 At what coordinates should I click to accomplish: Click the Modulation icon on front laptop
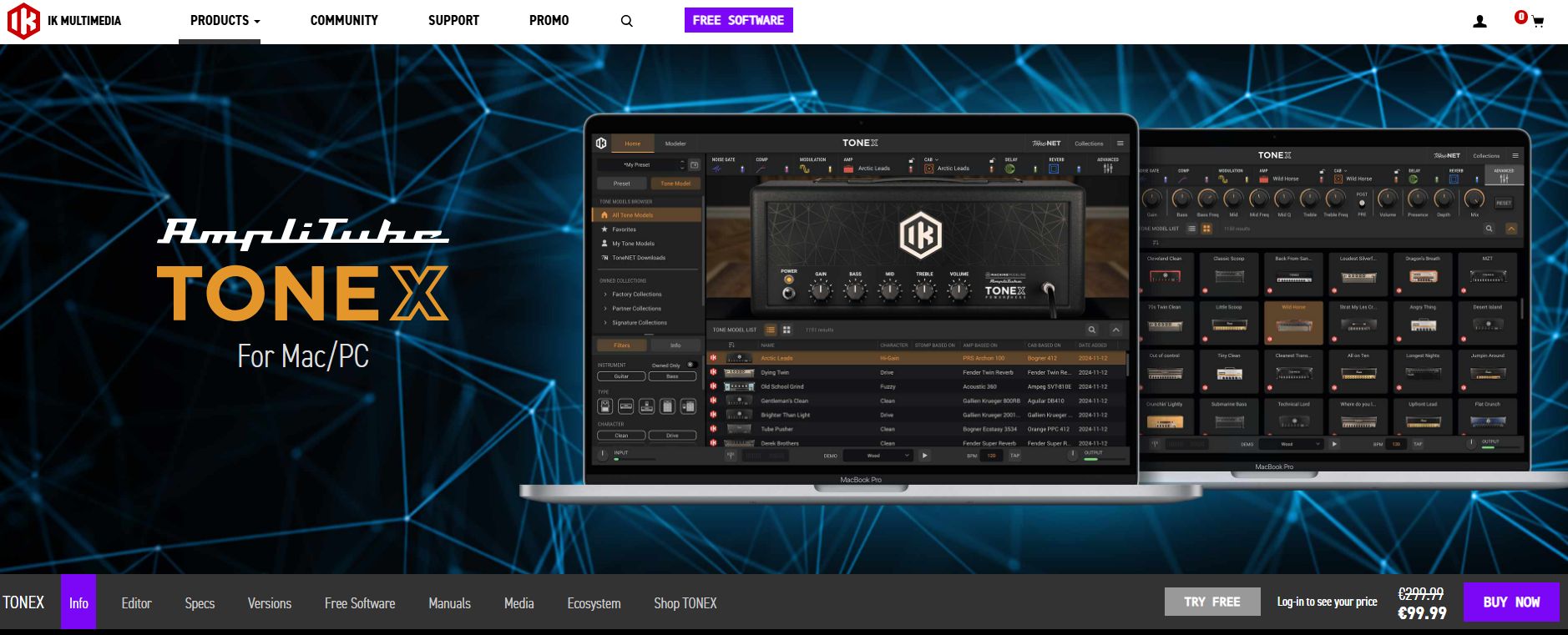[x=804, y=169]
